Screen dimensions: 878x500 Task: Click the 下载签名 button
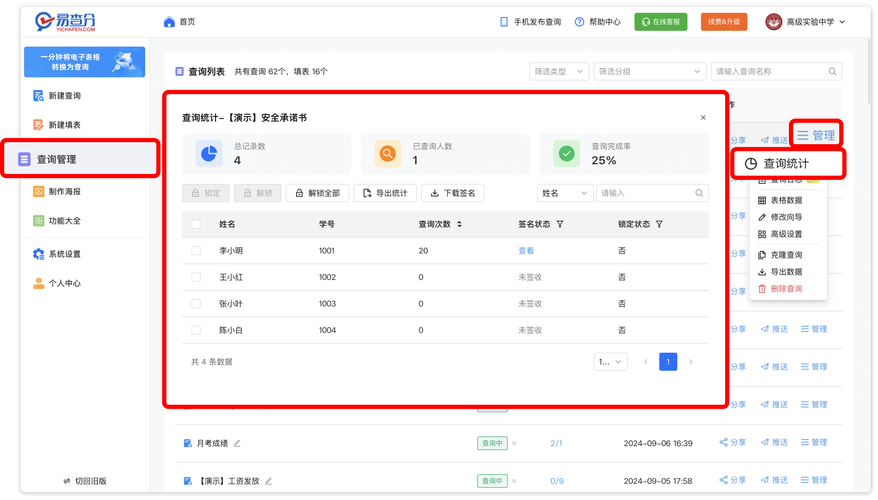pos(453,193)
